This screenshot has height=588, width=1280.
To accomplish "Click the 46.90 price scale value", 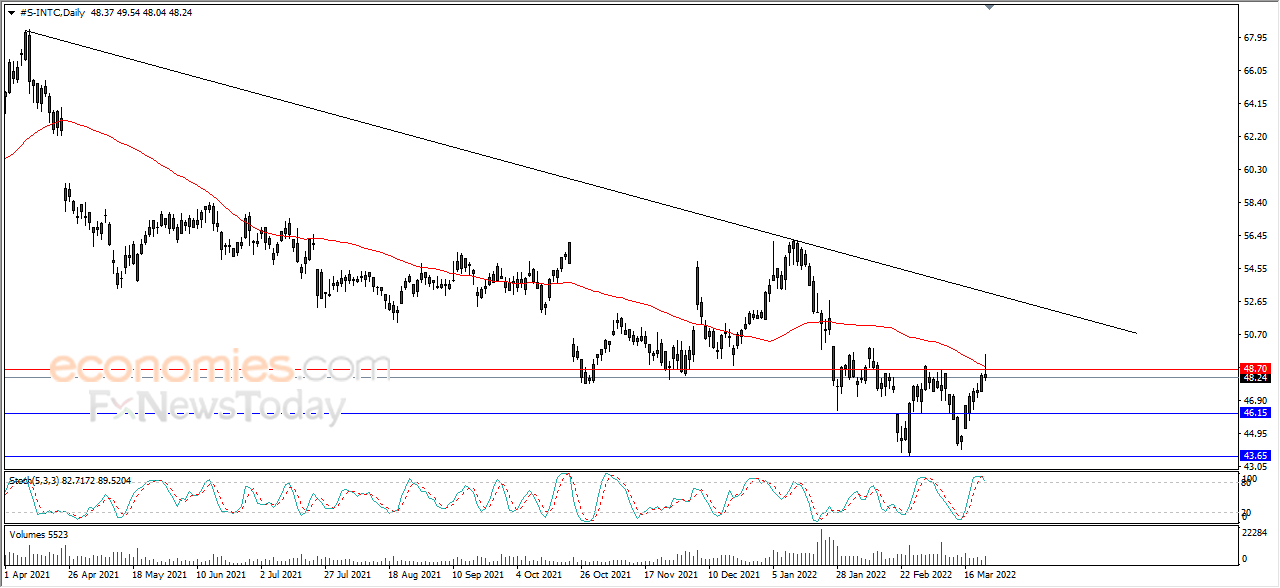I will coord(1255,401).
